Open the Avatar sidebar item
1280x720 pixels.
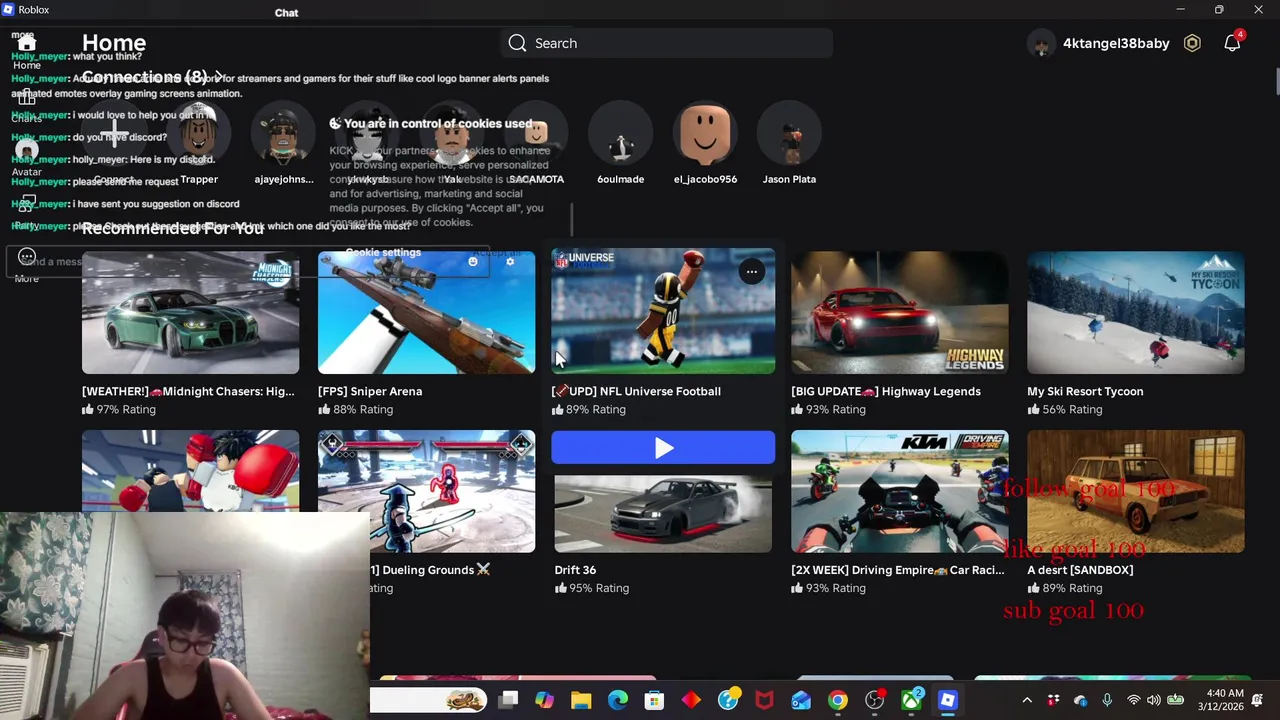point(27,151)
